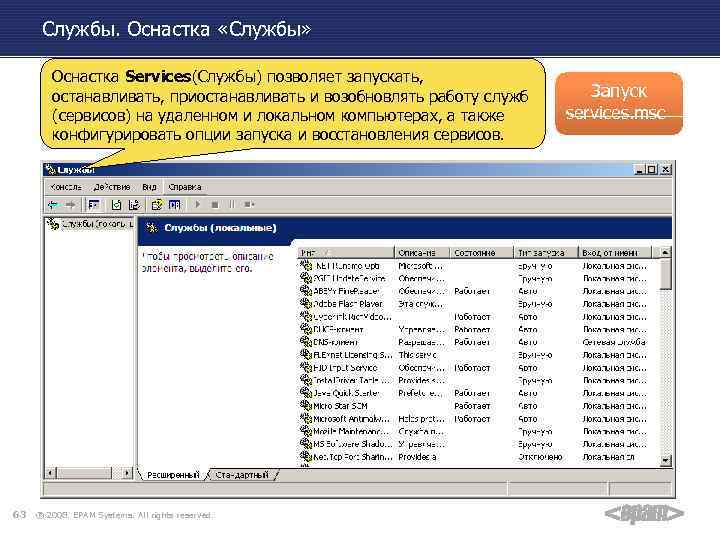Sort by the Имя column header
720x540 pixels.
pyautogui.click(x=347, y=253)
